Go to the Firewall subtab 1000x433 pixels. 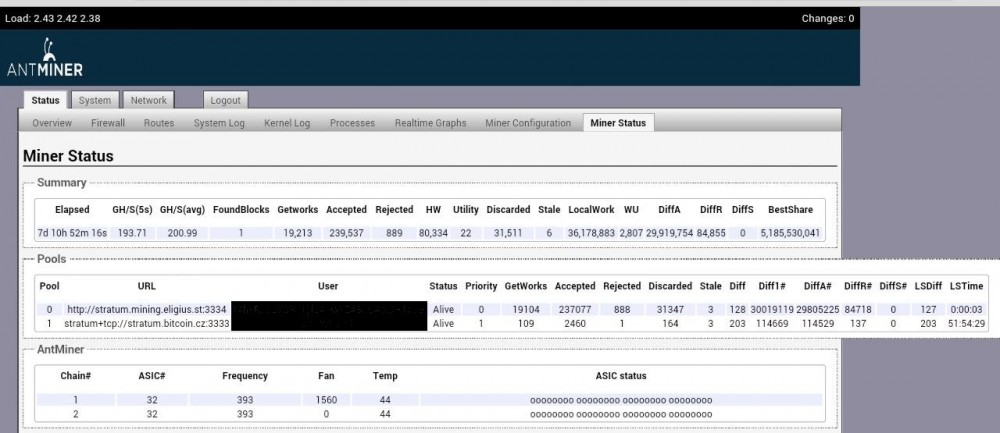tap(108, 123)
